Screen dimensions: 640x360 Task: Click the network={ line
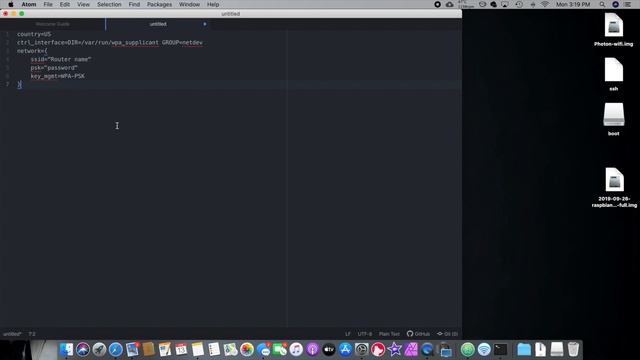(x=32, y=51)
